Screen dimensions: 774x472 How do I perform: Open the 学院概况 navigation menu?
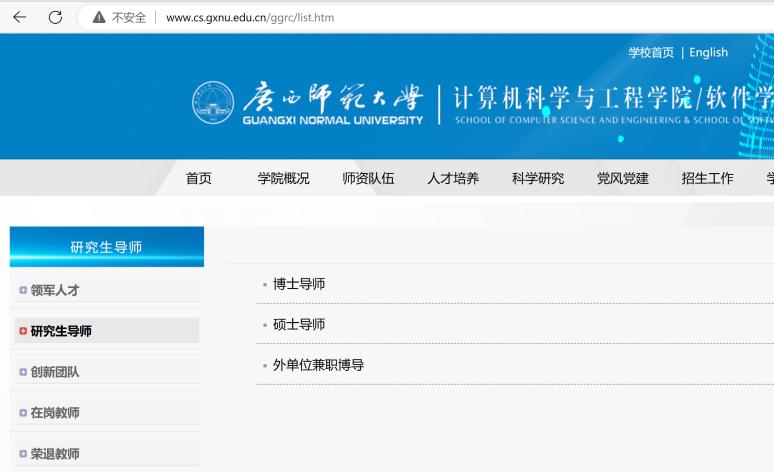pos(283,178)
